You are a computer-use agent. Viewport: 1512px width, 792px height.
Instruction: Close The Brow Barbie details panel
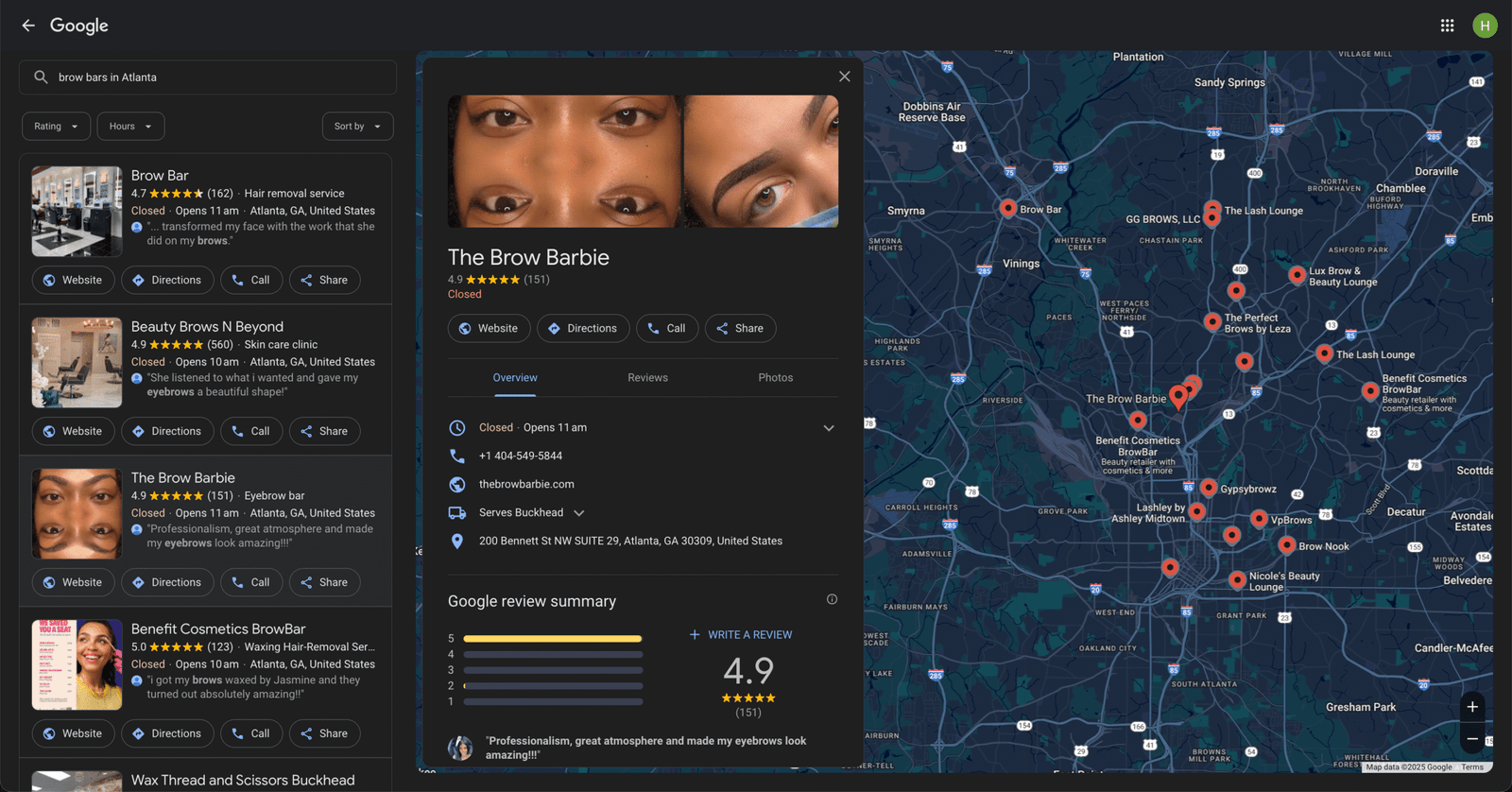click(845, 77)
